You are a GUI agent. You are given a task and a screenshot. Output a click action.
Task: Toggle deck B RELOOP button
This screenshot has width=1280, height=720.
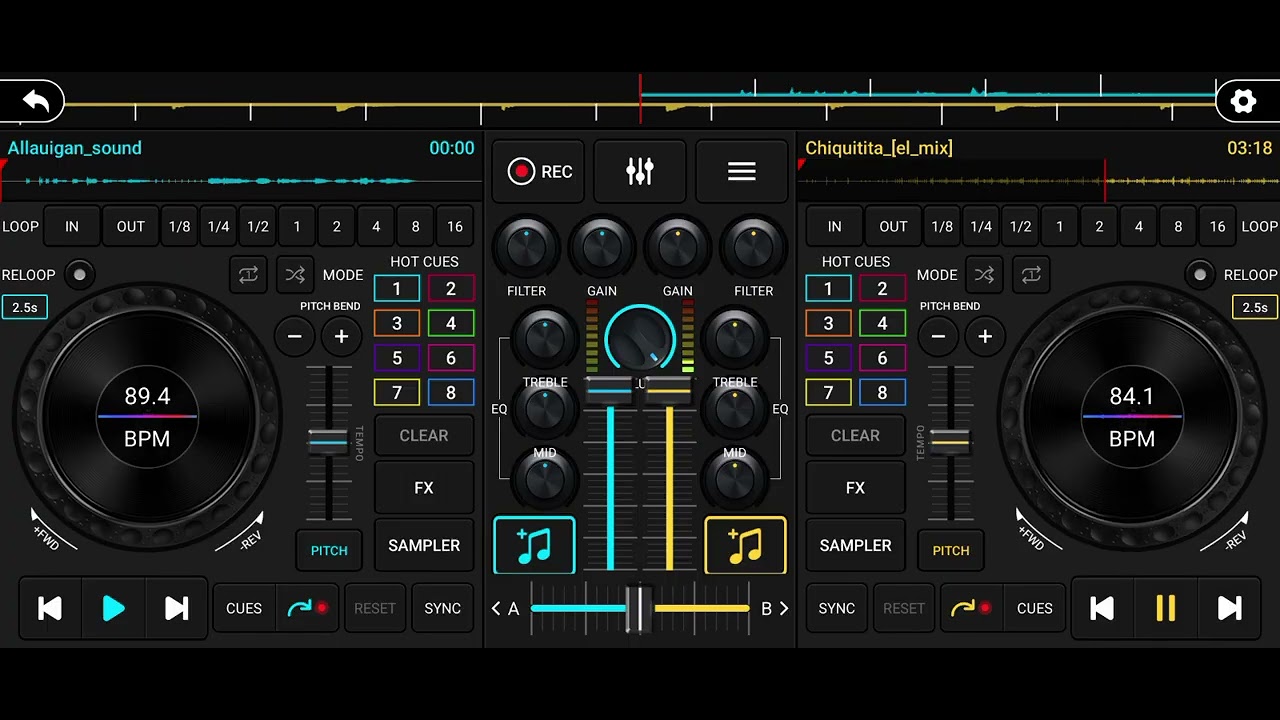click(x=1200, y=274)
